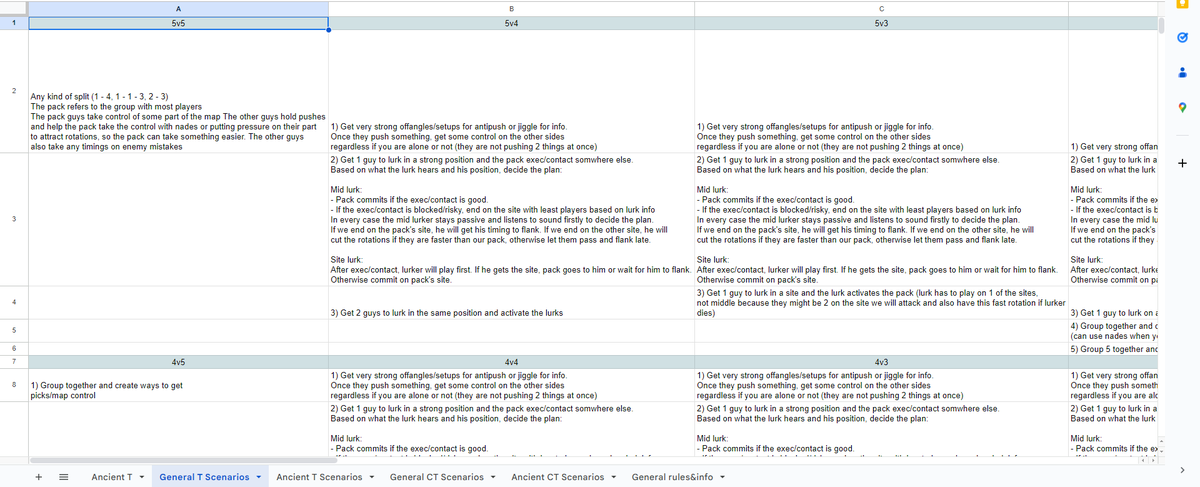
Task: Select the "4v3" cell
Action: [x=879, y=360]
